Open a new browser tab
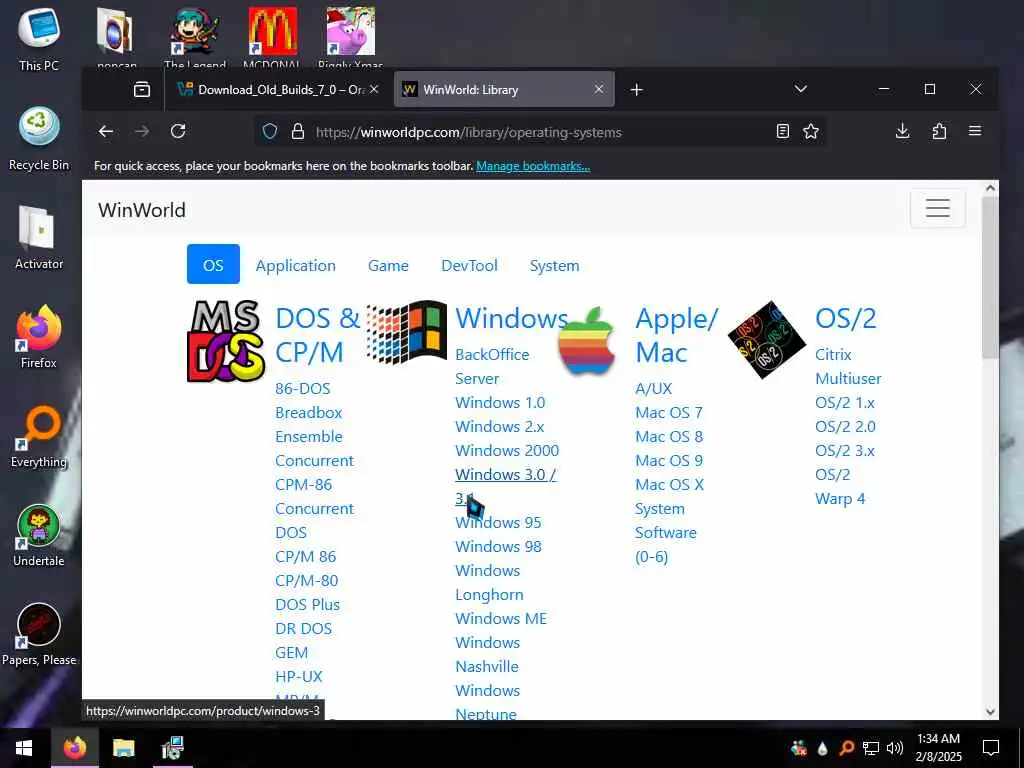This screenshot has height=768, width=1024. (636, 89)
